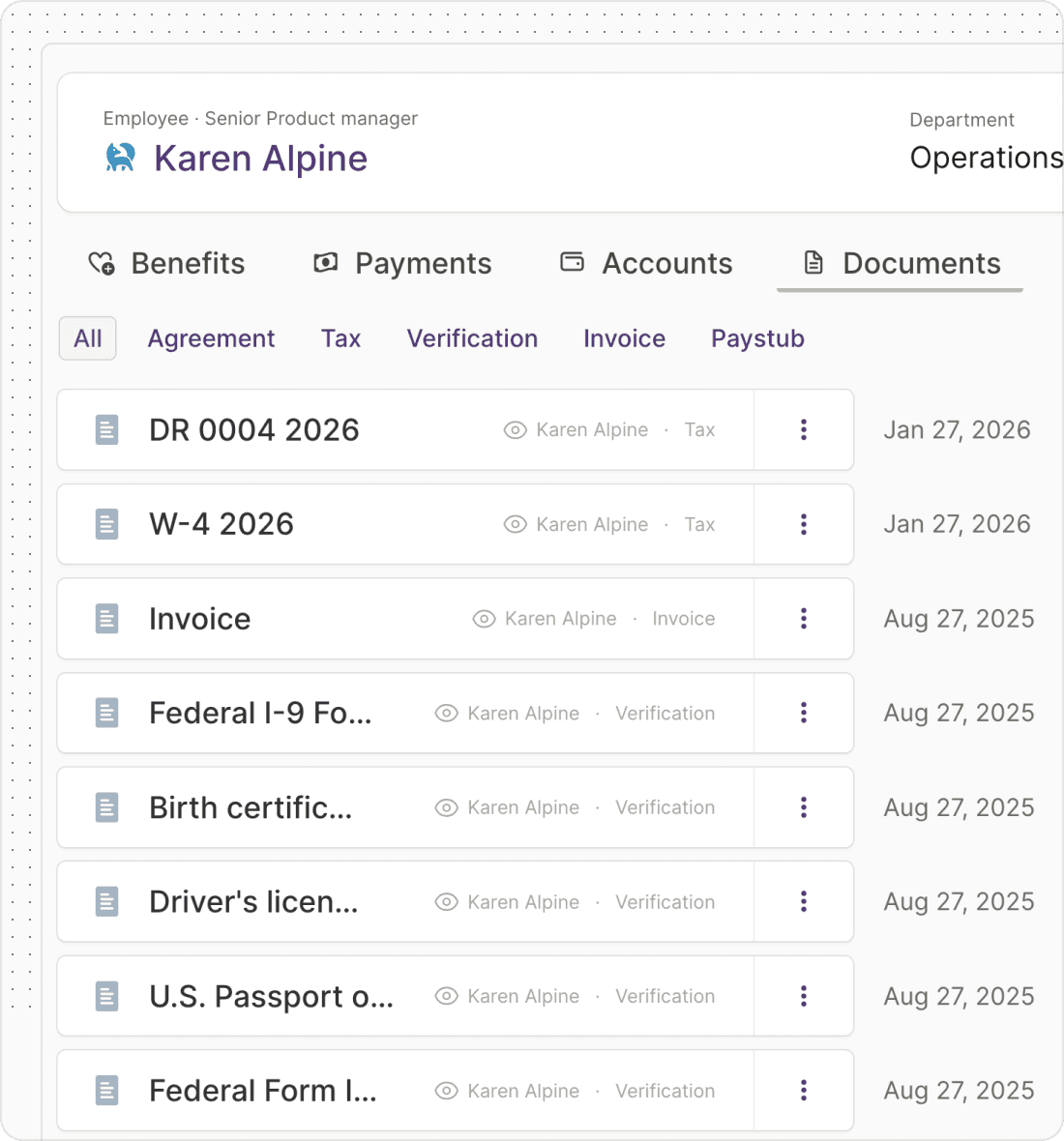Open the three-dot menu for the Invoice document
Screen dimensions: 1064x1141
[x=804, y=619]
